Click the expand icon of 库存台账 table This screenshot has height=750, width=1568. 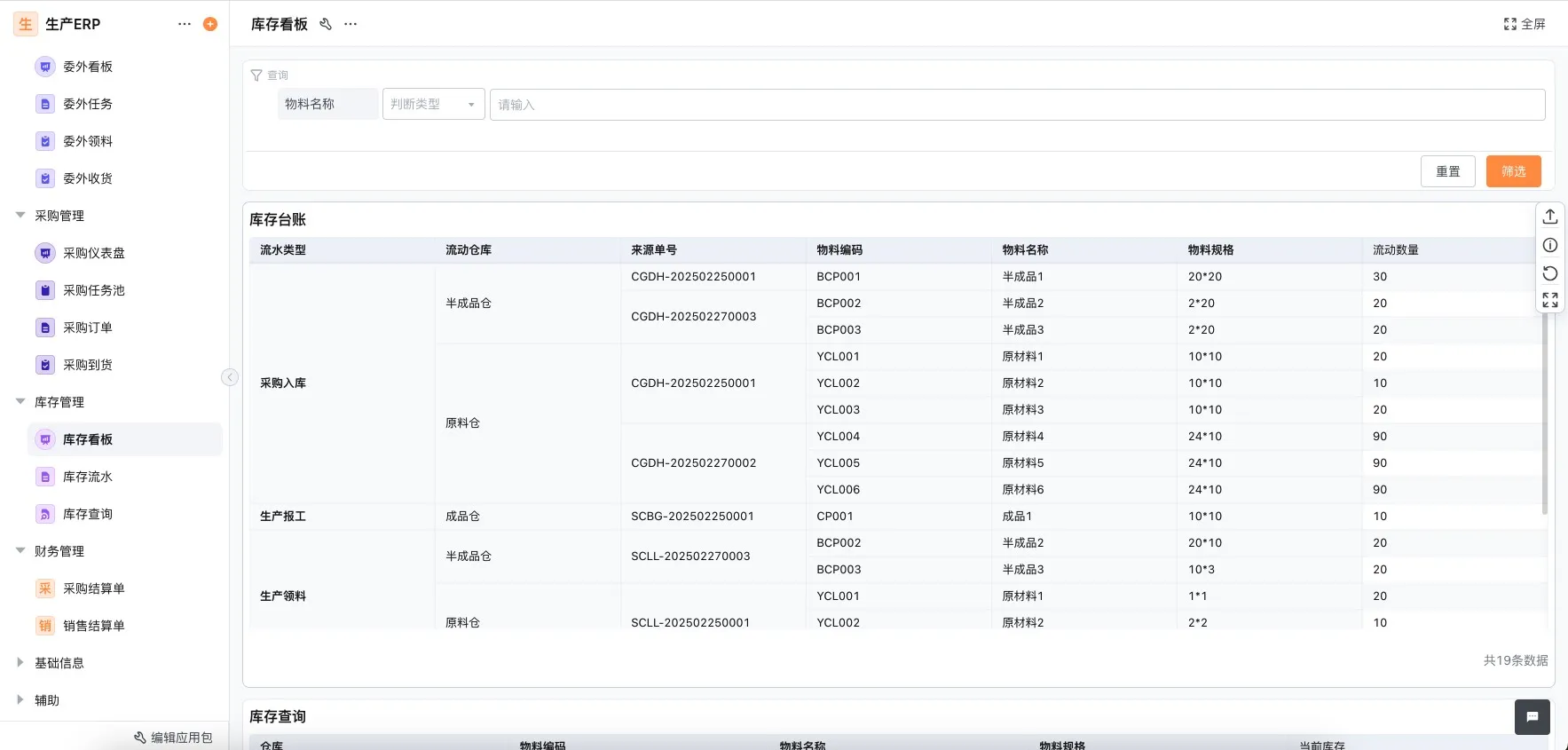pos(1550,300)
